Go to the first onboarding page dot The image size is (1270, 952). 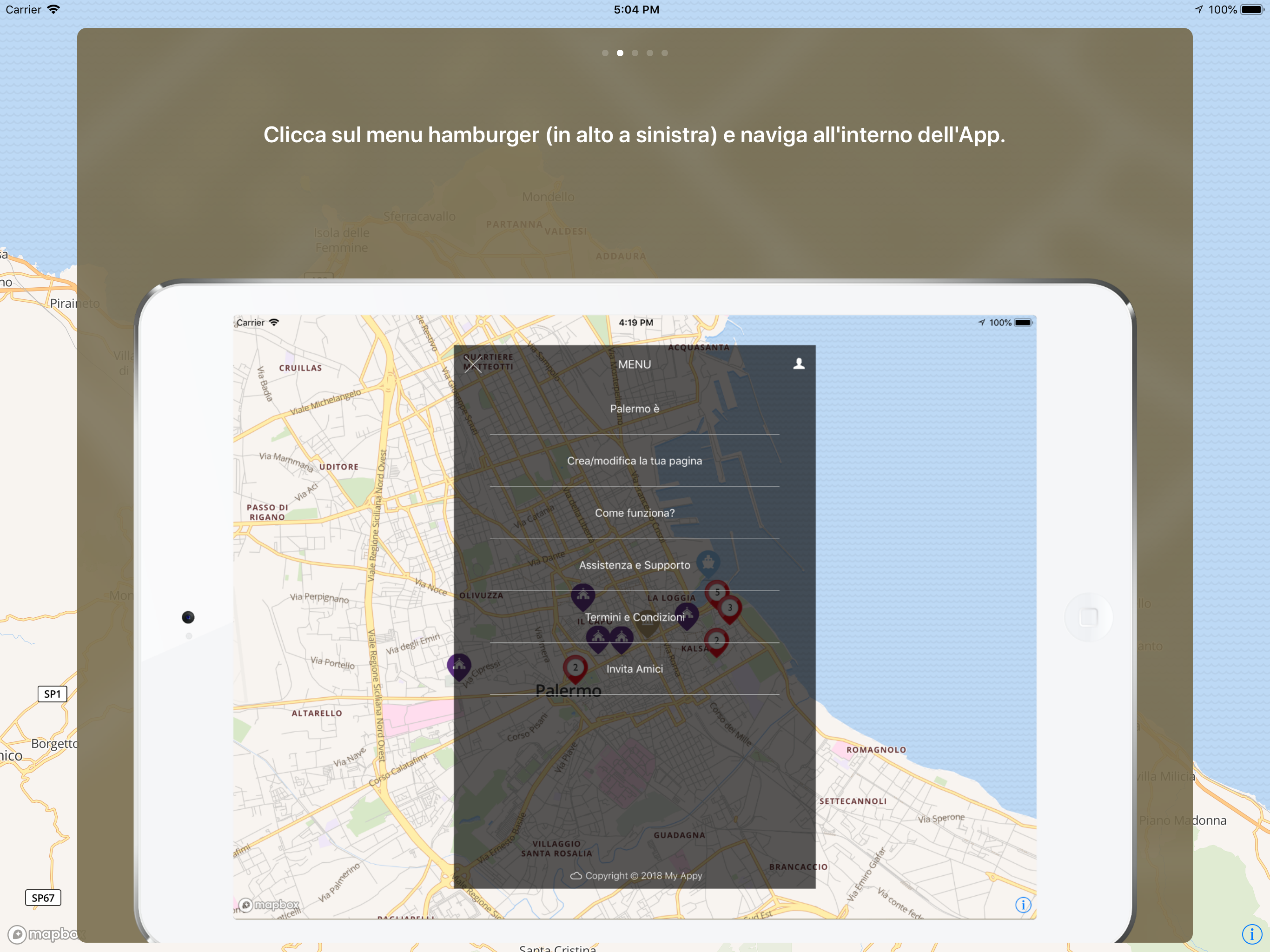click(605, 53)
